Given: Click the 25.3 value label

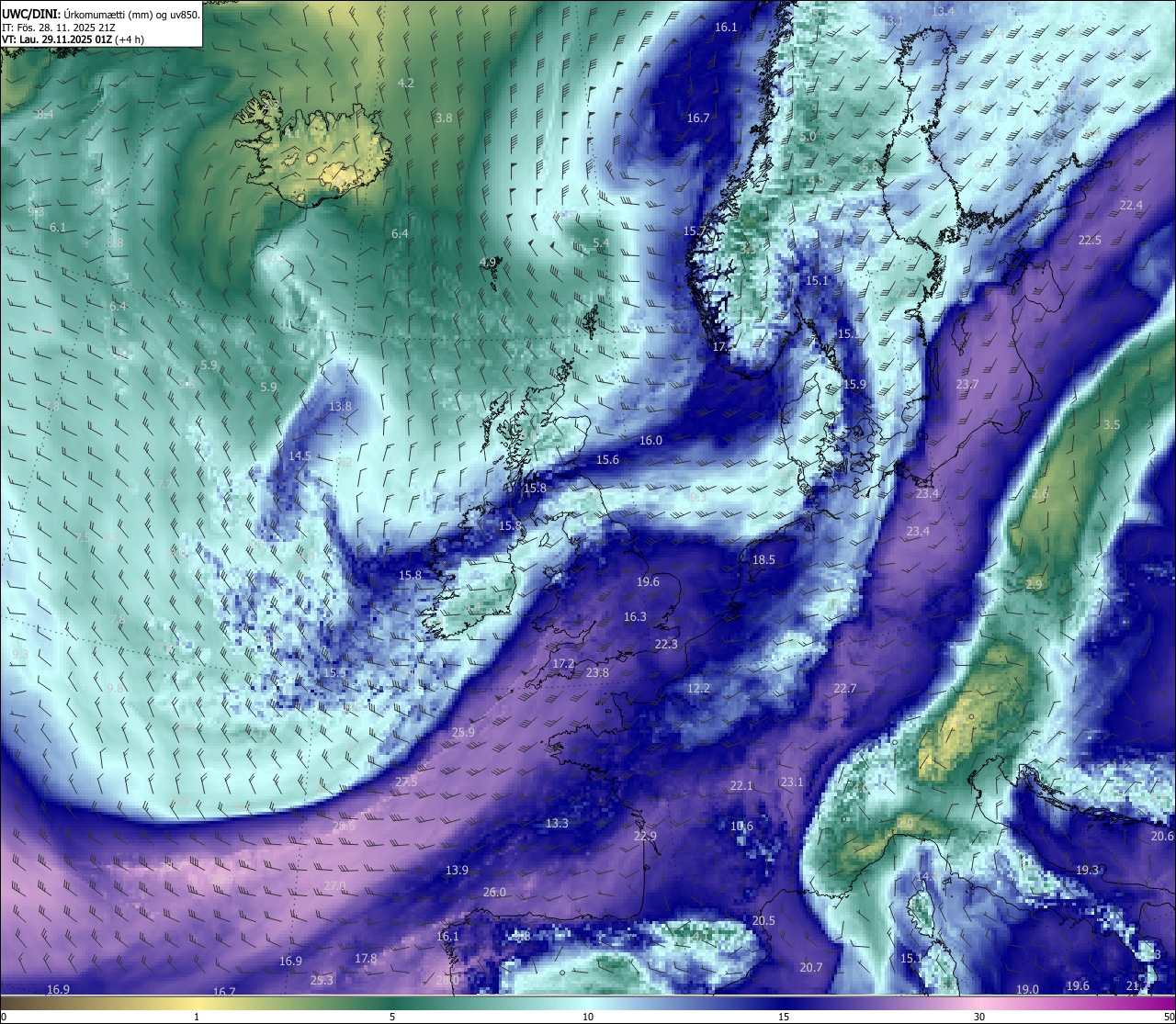Looking at the screenshot, I should (x=322, y=980).
